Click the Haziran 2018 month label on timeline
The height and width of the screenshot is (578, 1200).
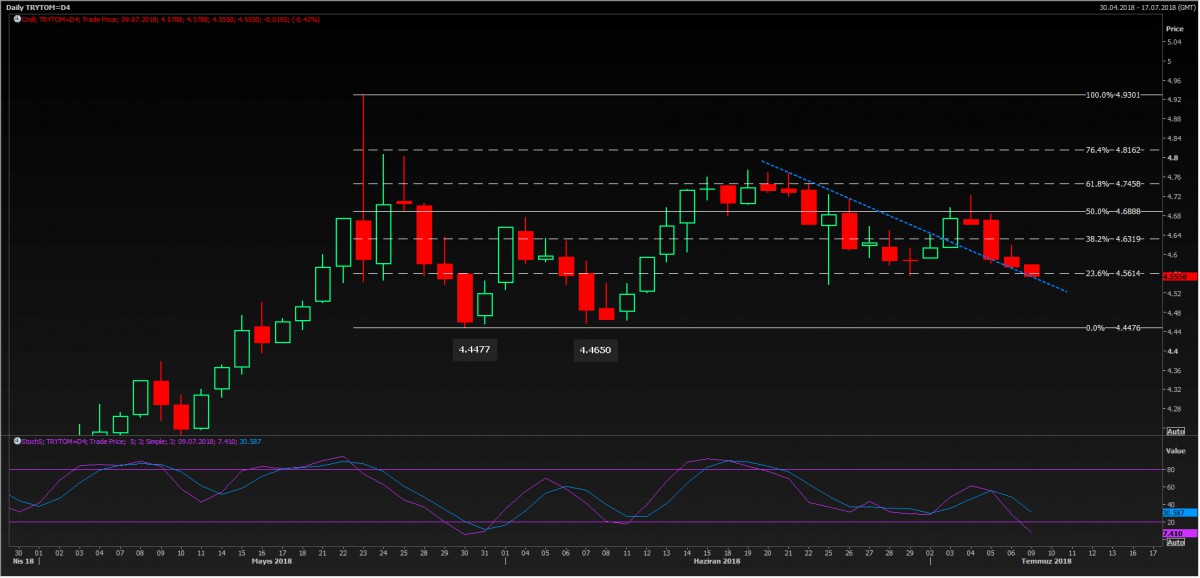[x=717, y=563]
